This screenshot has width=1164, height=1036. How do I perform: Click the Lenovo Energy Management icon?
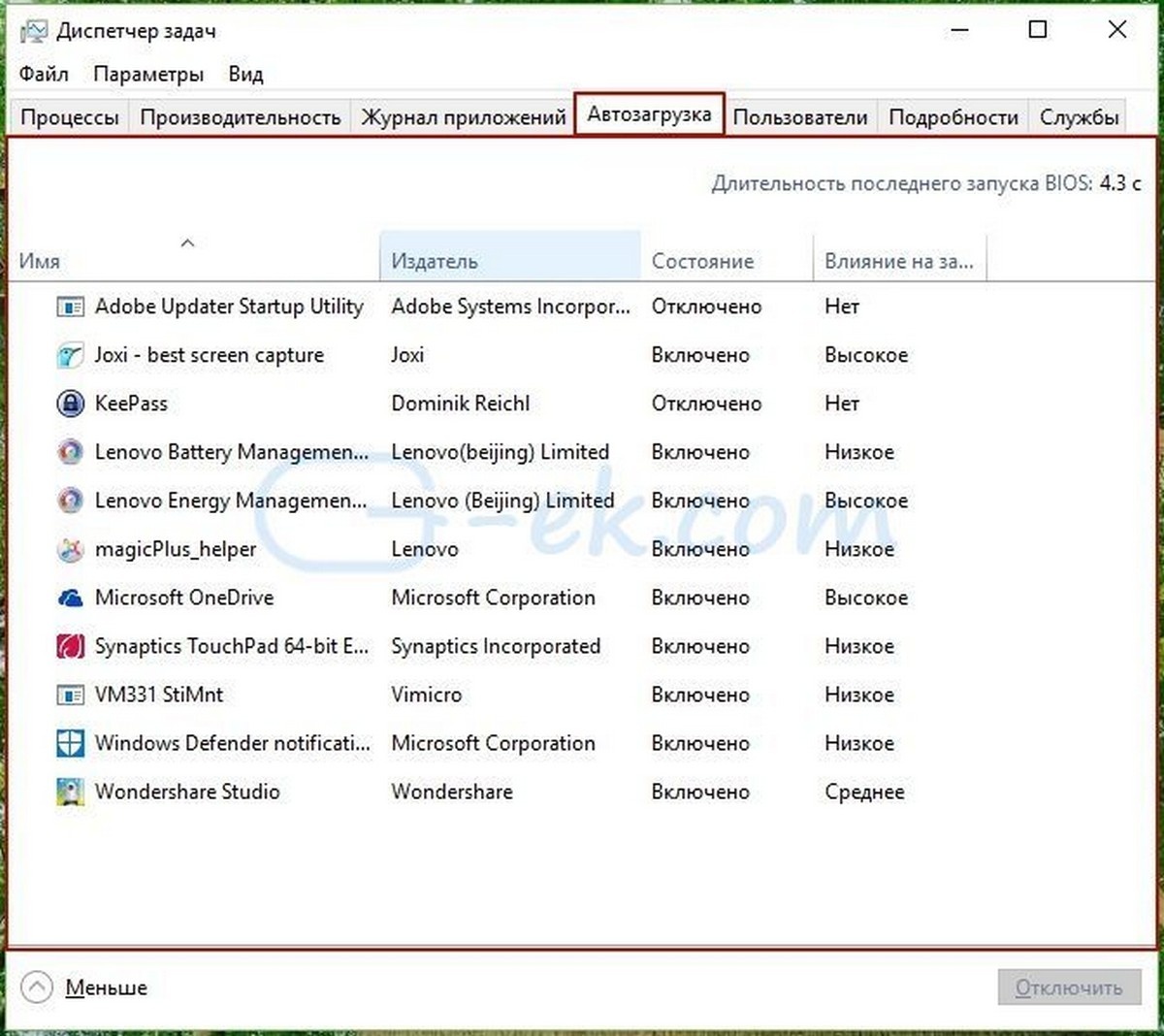pos(70,502)
